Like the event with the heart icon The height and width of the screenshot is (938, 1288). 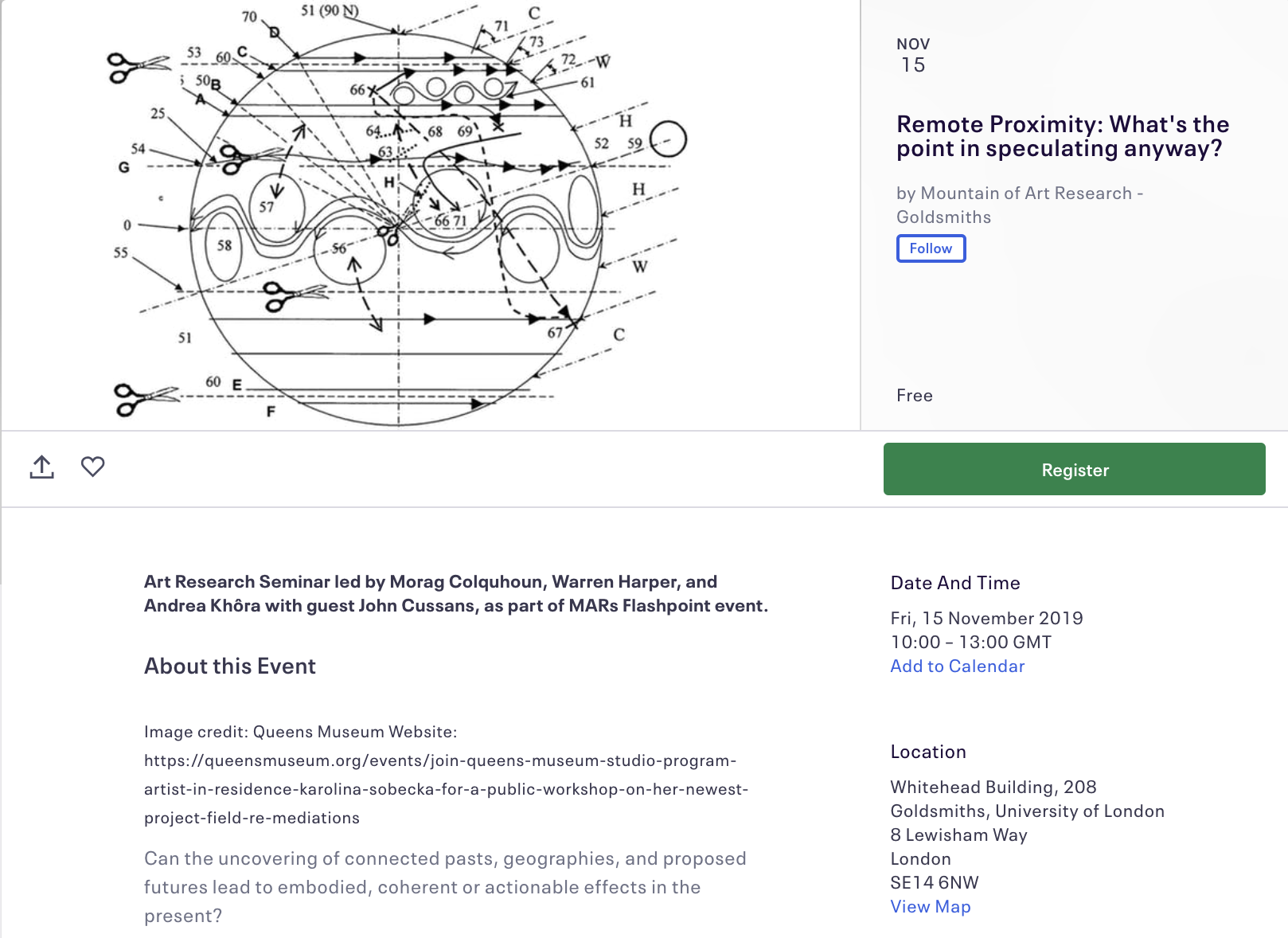(x=93, y=467)
